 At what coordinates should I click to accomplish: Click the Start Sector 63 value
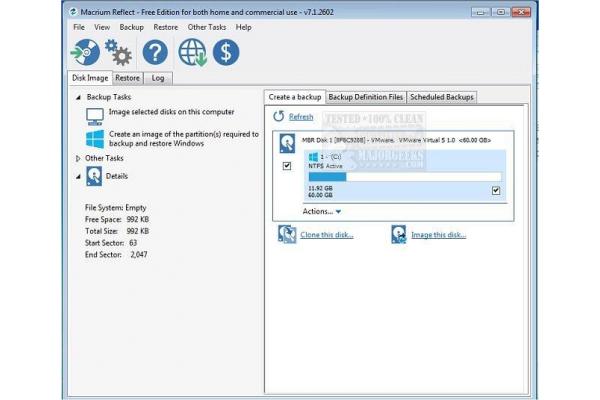click(x=133, y=243)
